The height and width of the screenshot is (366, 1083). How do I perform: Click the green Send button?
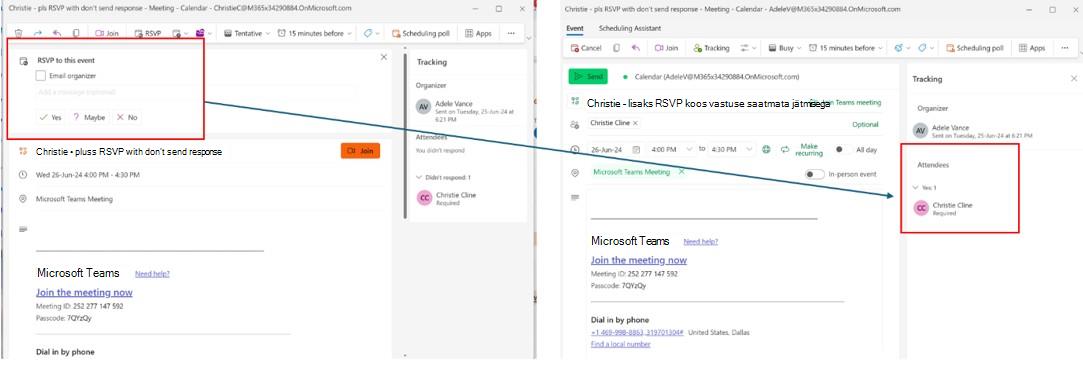coord(588,77)
